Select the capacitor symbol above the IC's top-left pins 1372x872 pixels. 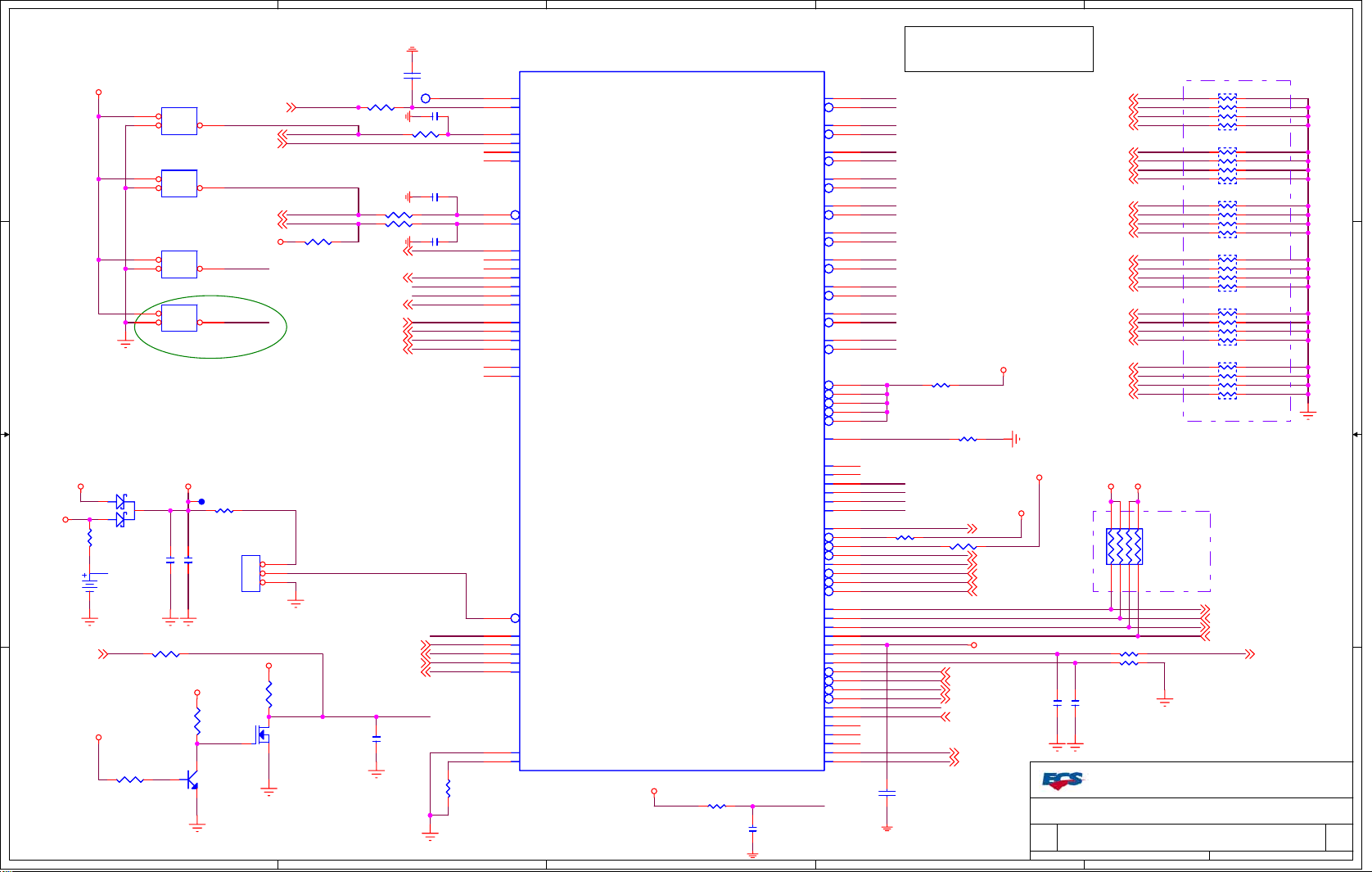413,75
